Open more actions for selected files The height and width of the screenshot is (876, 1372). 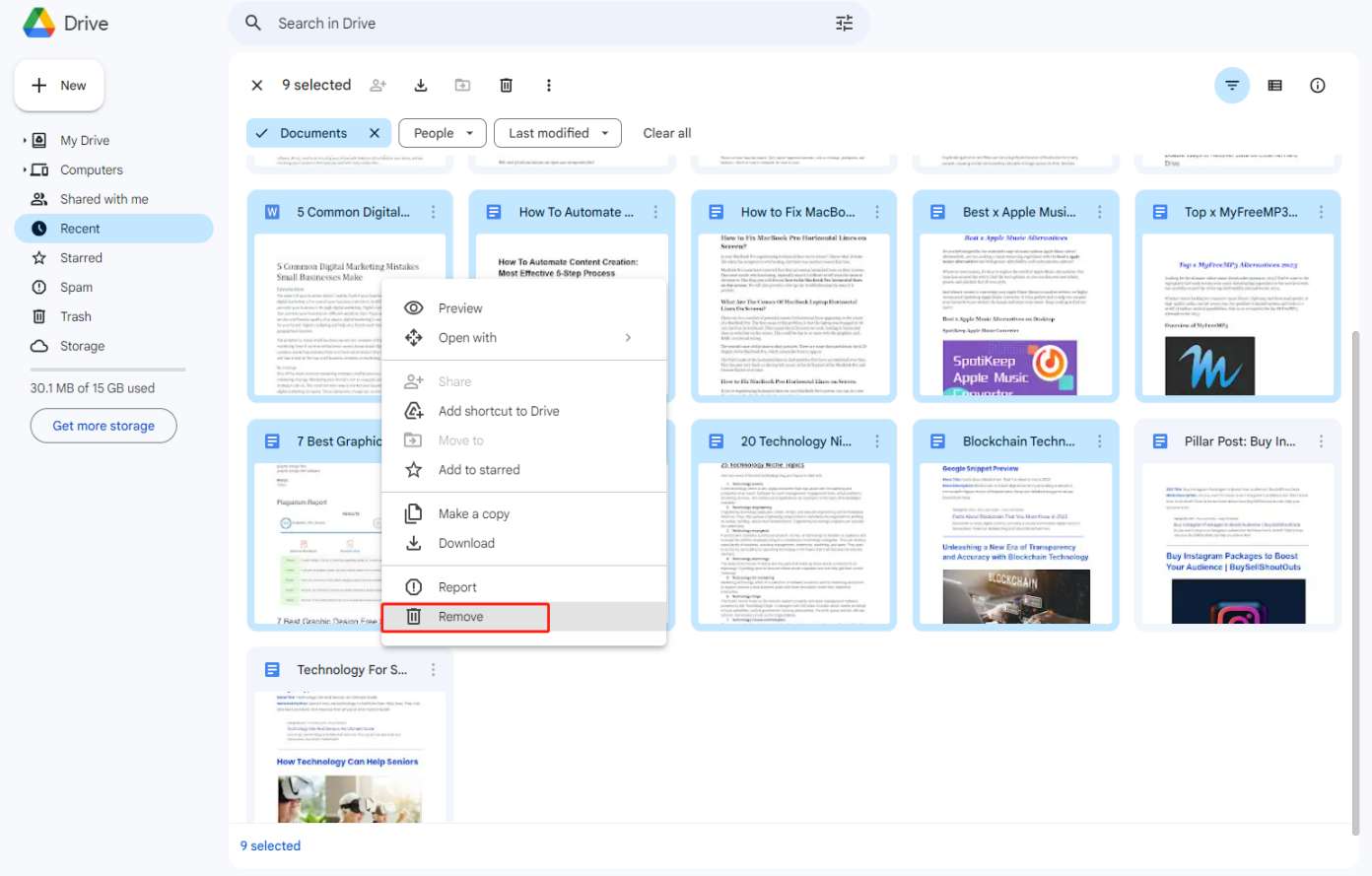click(549, 86)
